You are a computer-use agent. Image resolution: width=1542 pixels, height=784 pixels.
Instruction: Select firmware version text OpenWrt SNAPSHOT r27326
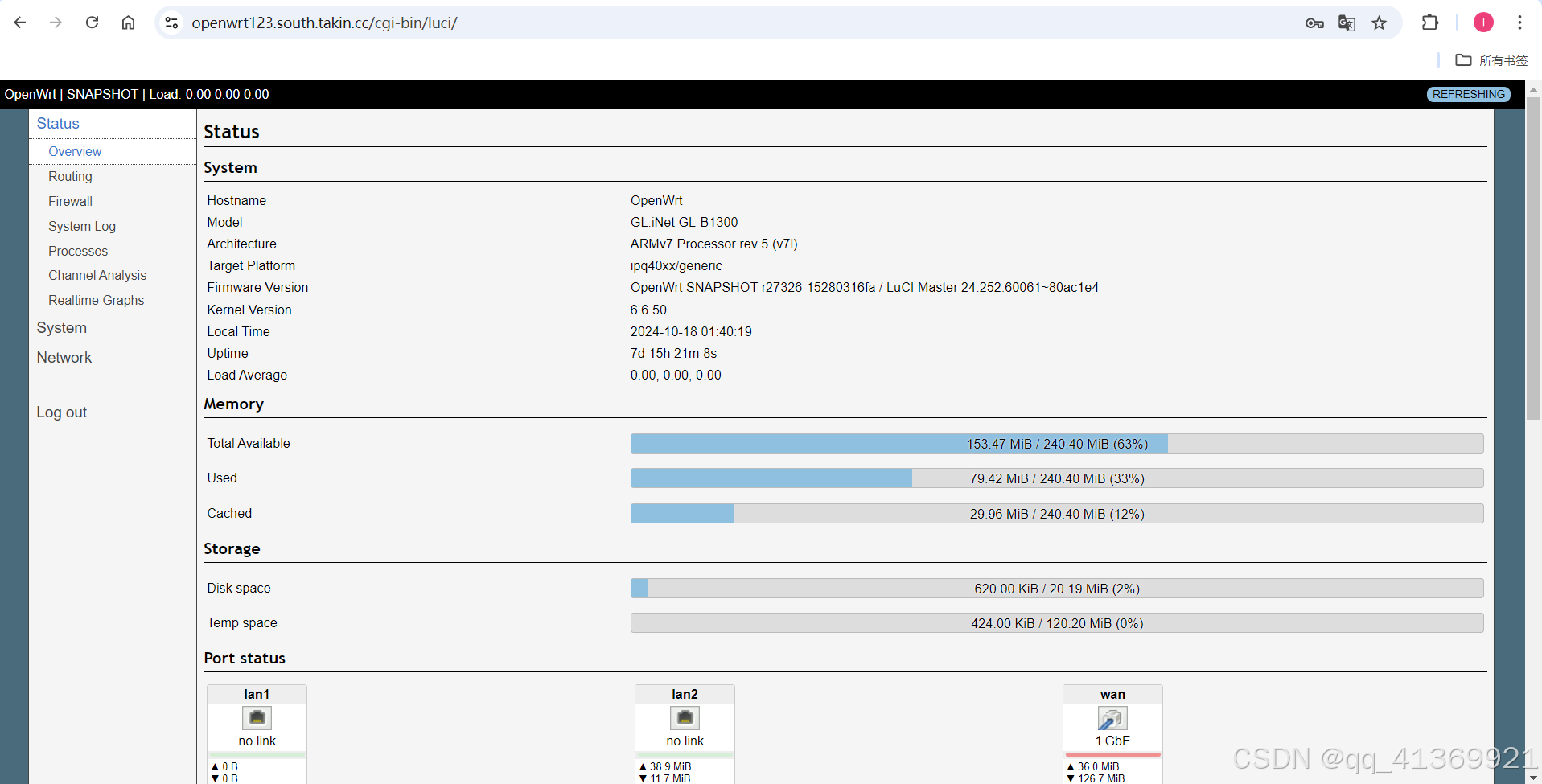click(x=752, y=287)
